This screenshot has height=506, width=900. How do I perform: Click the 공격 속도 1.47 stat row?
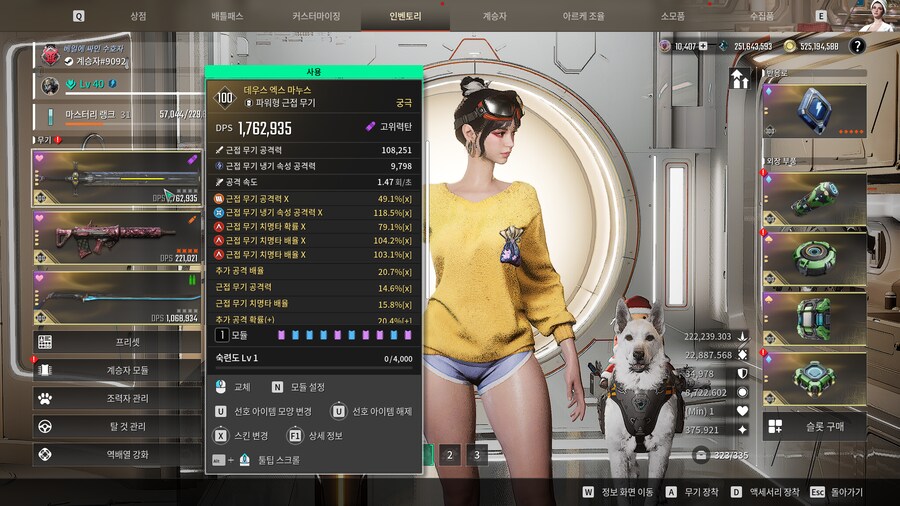coord(314,182)
